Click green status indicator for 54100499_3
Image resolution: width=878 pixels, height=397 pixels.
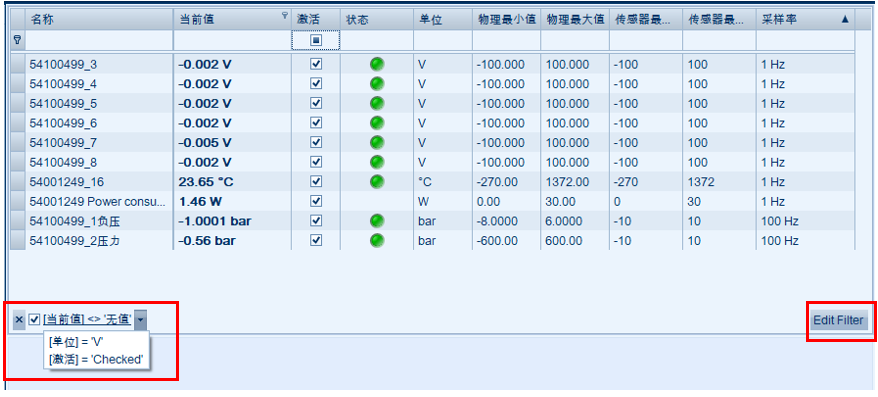pos(377,64)
